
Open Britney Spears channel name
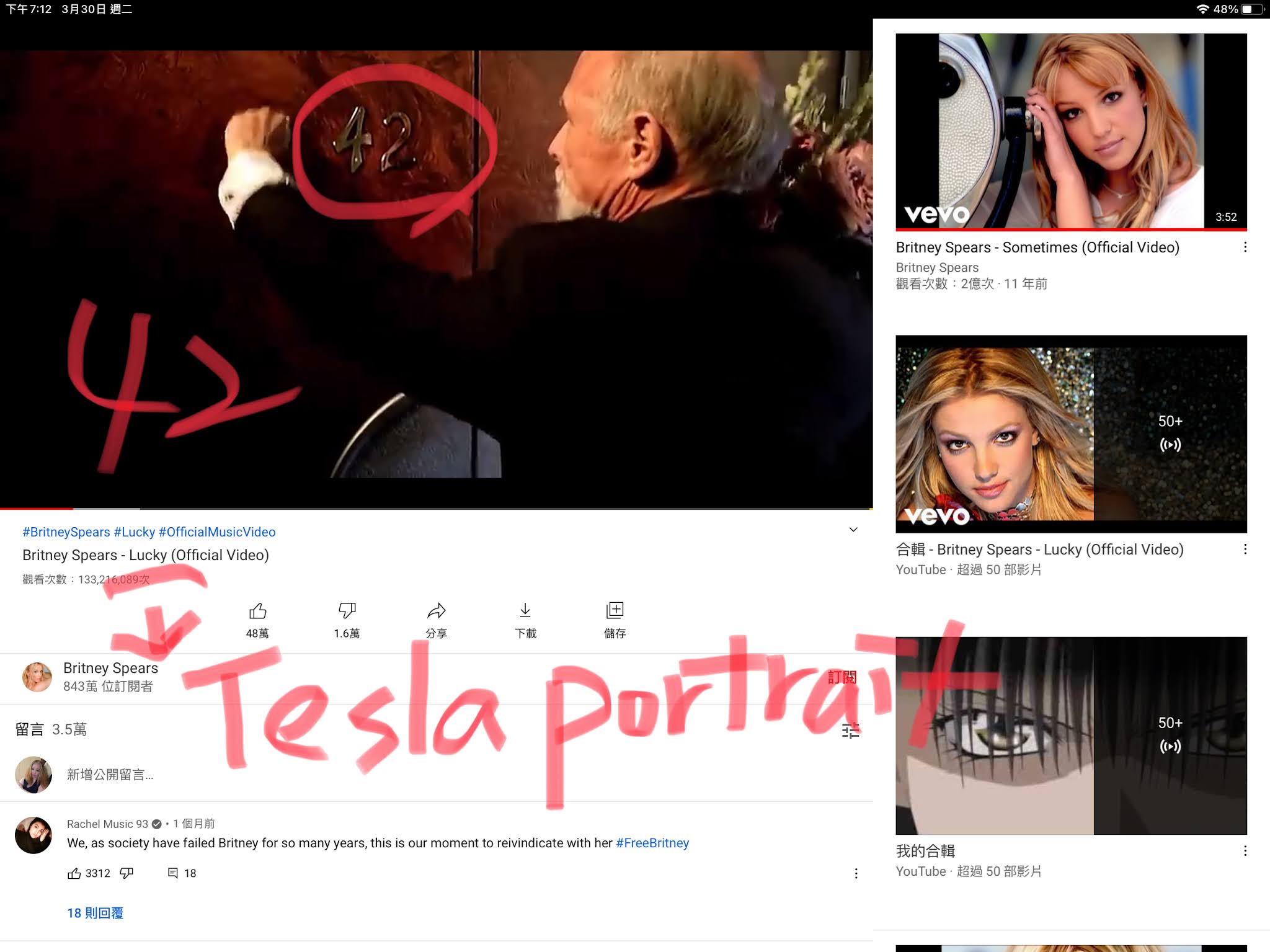click(110, 668)
